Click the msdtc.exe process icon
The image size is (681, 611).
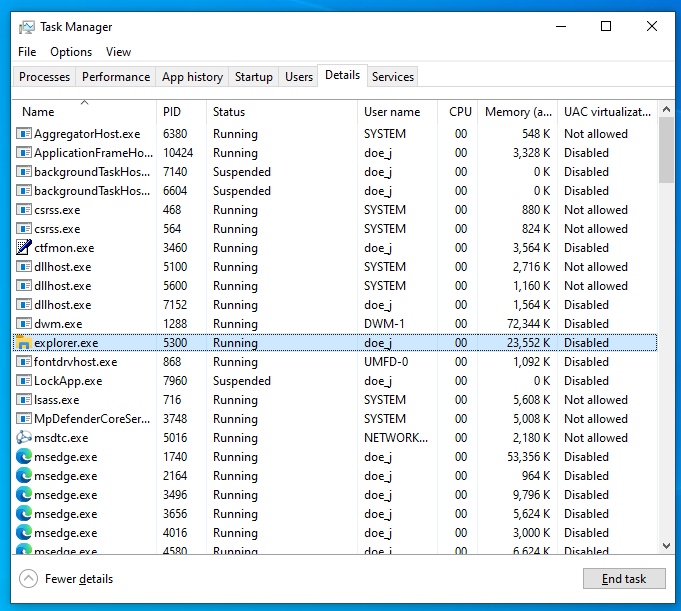tap(24, 437)
